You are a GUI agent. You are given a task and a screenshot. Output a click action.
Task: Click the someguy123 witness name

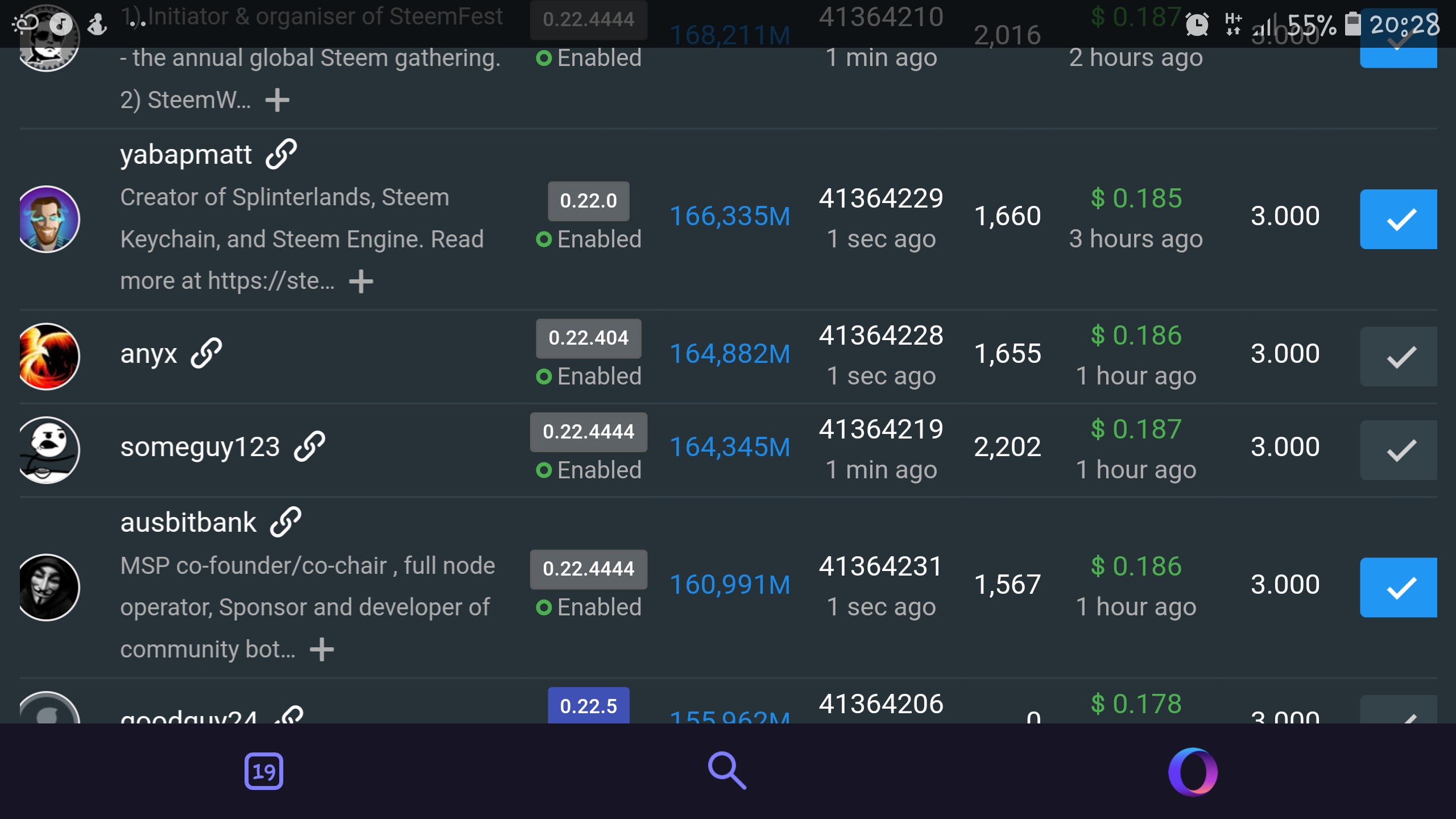(x=200, y=447)
